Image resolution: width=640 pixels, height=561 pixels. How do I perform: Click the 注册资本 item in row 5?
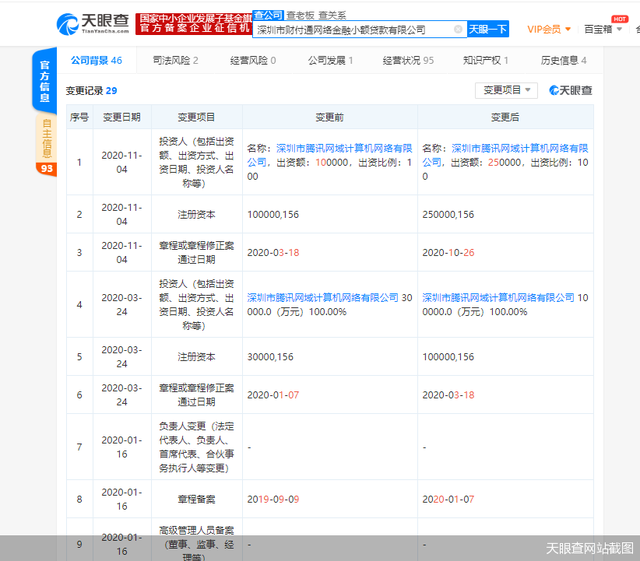click(196, 357)
